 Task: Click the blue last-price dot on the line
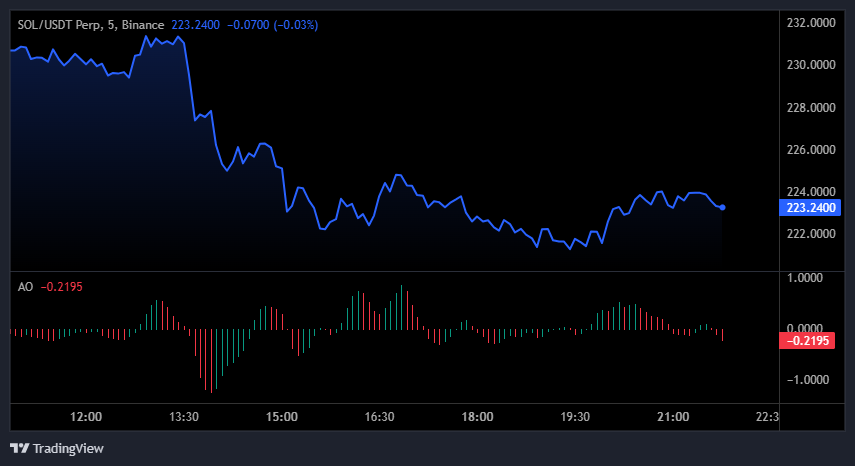click(723, 207)
